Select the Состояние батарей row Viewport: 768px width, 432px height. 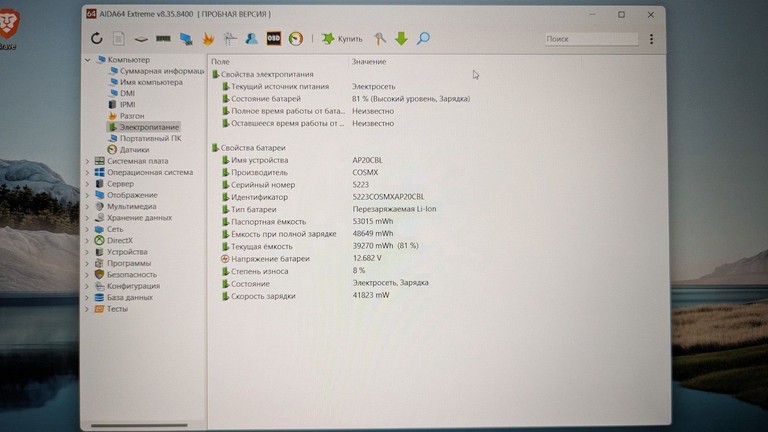pos(346,98)
